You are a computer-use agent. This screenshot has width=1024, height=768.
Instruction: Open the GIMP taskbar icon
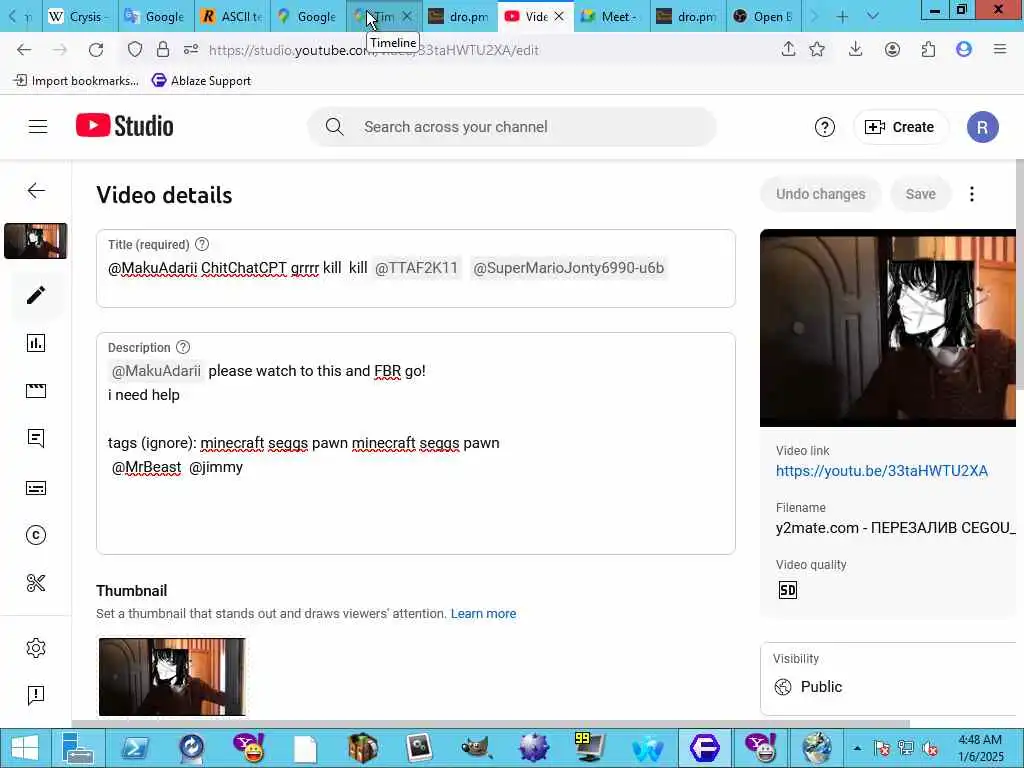[x=476, y=748]
